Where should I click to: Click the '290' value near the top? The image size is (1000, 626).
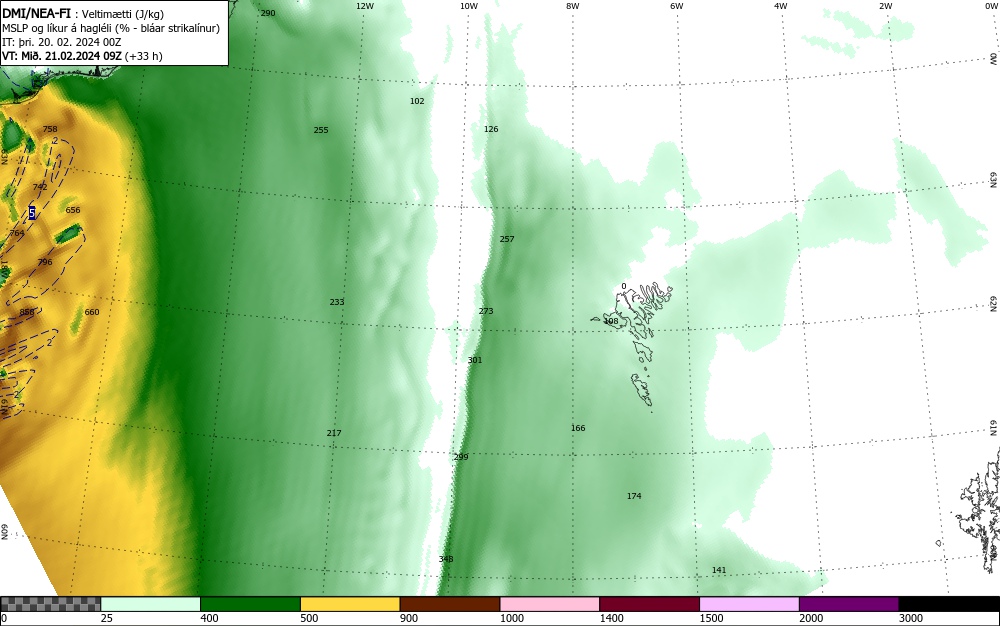[268, 13]
